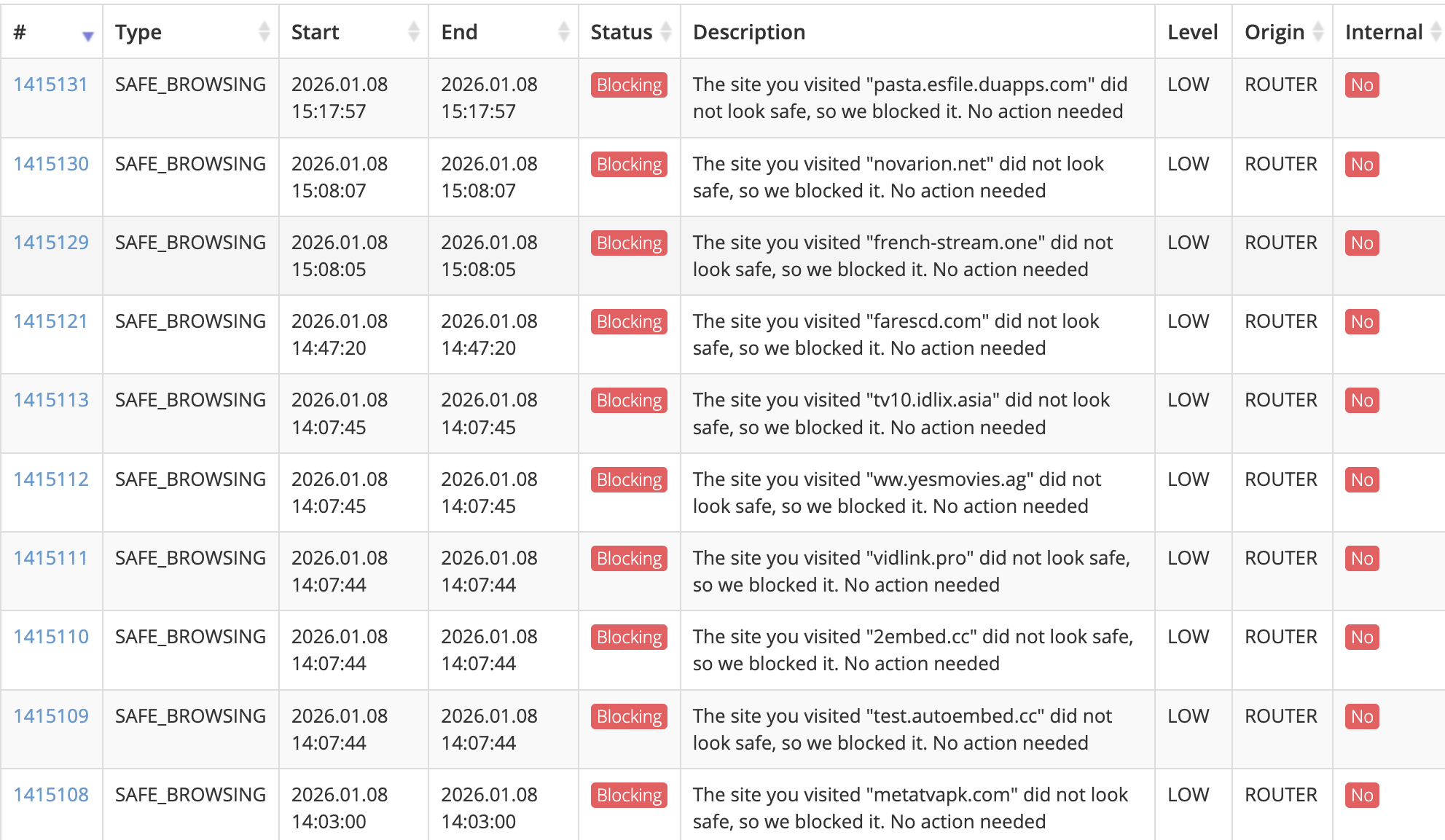Viewport: 1445px width, 840px height.
Task: Open event 1415129 details
Action: pos(51,243)
